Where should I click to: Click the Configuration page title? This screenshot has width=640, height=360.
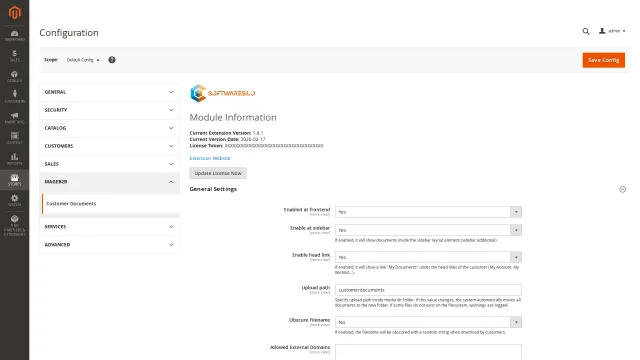(x=69, y=33)
